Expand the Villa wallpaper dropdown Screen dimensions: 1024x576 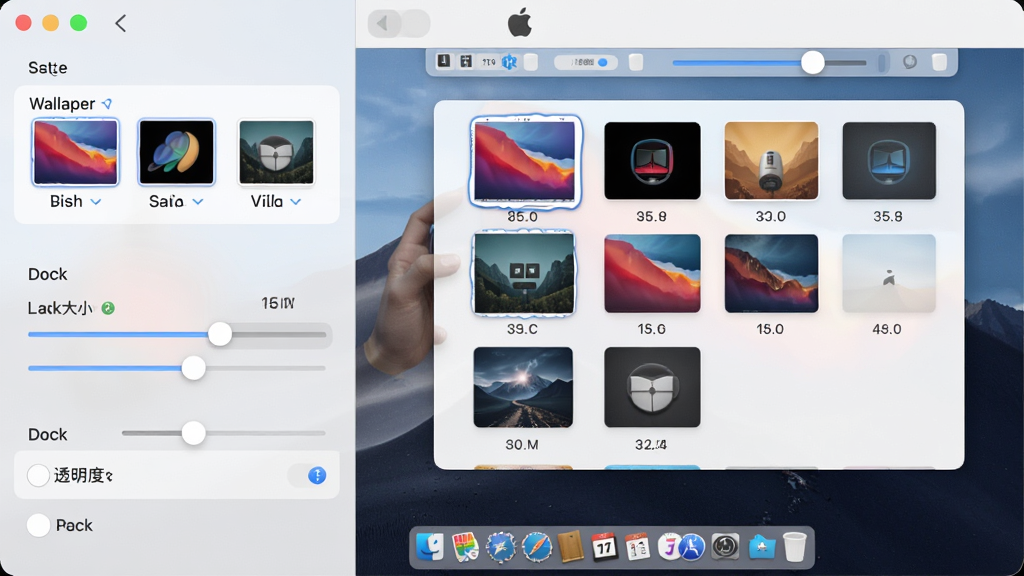296,202
